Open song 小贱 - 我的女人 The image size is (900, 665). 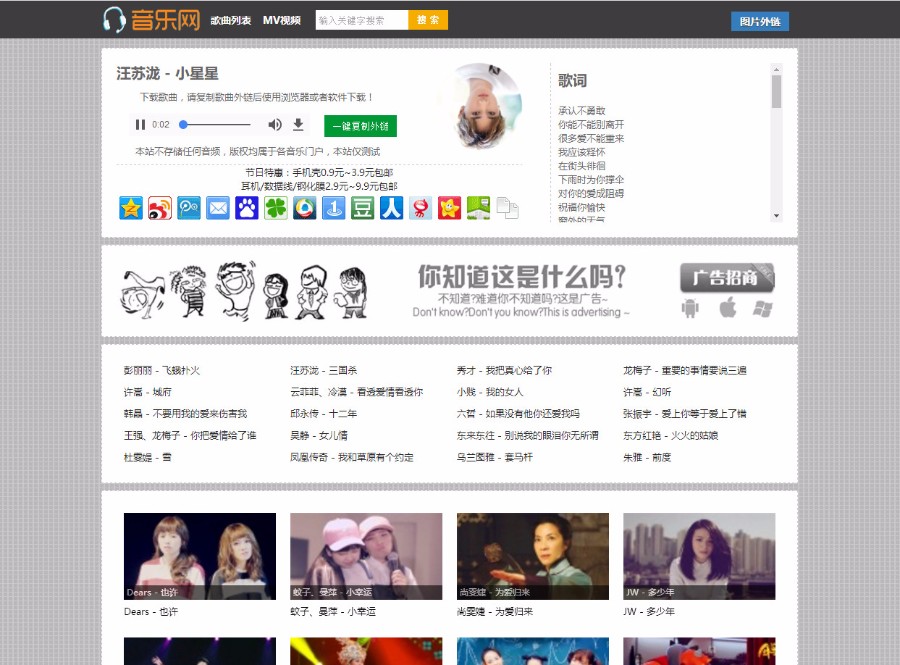coord(490,392)
